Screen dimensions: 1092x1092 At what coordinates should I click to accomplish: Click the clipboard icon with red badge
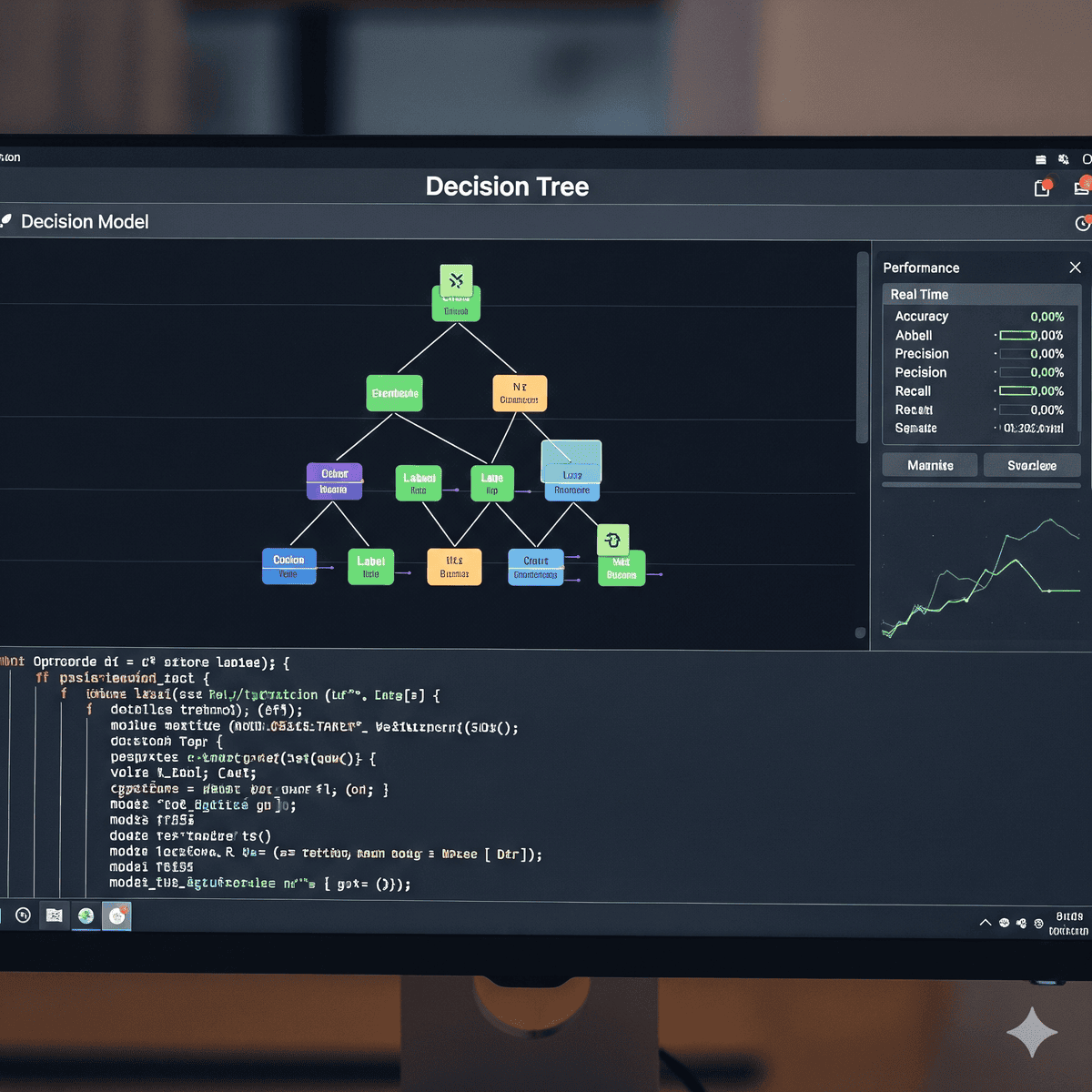[x=1042, y=188]
